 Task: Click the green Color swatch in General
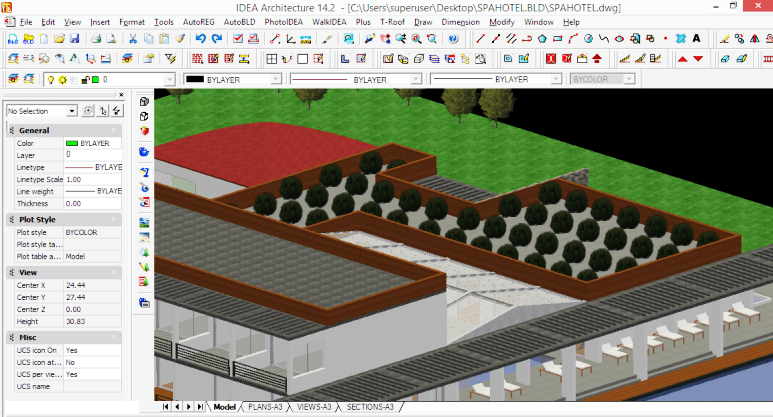71,143
